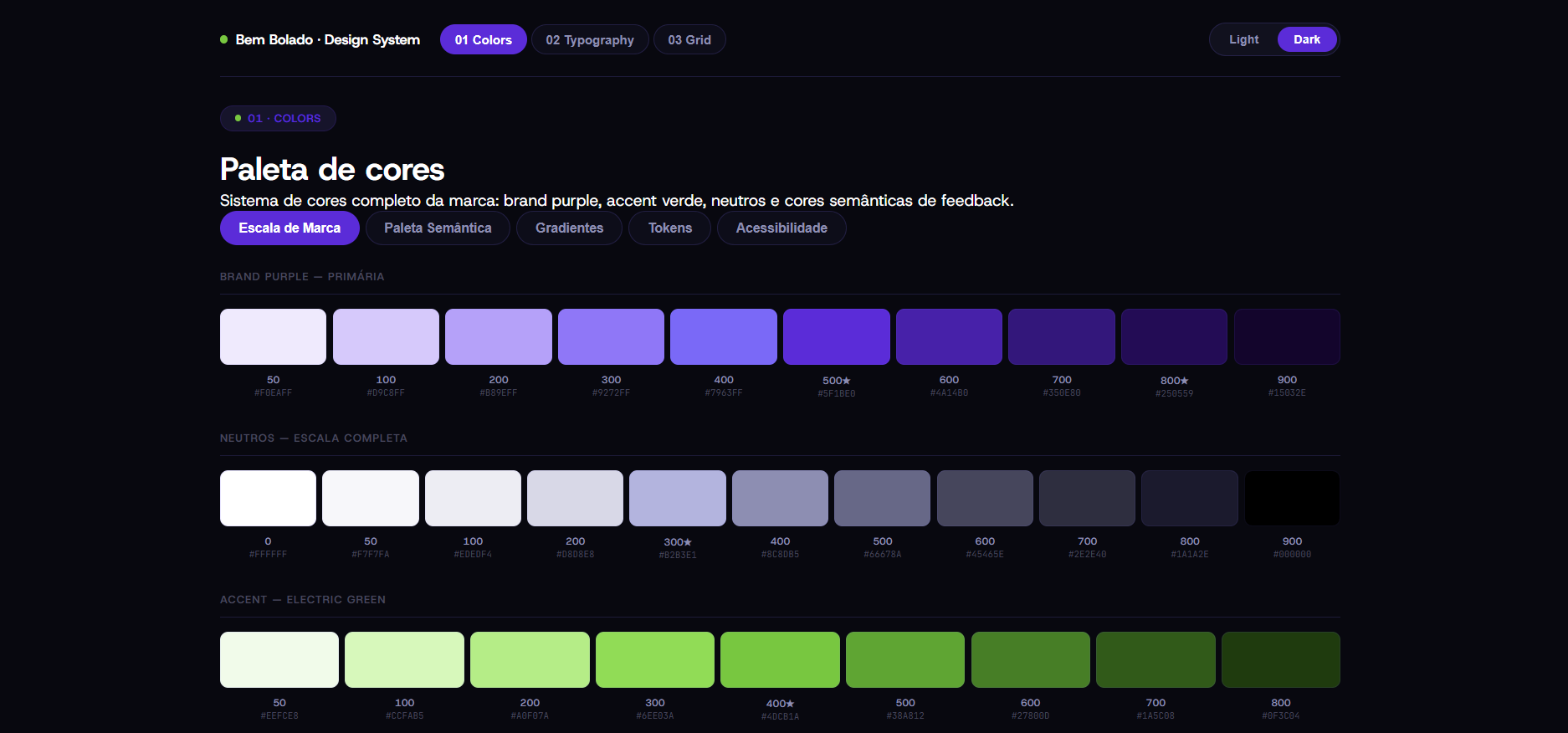Select green 50 swatch #EEFCE8
The image size is (1568, 733).
click(x=279, y=659)
